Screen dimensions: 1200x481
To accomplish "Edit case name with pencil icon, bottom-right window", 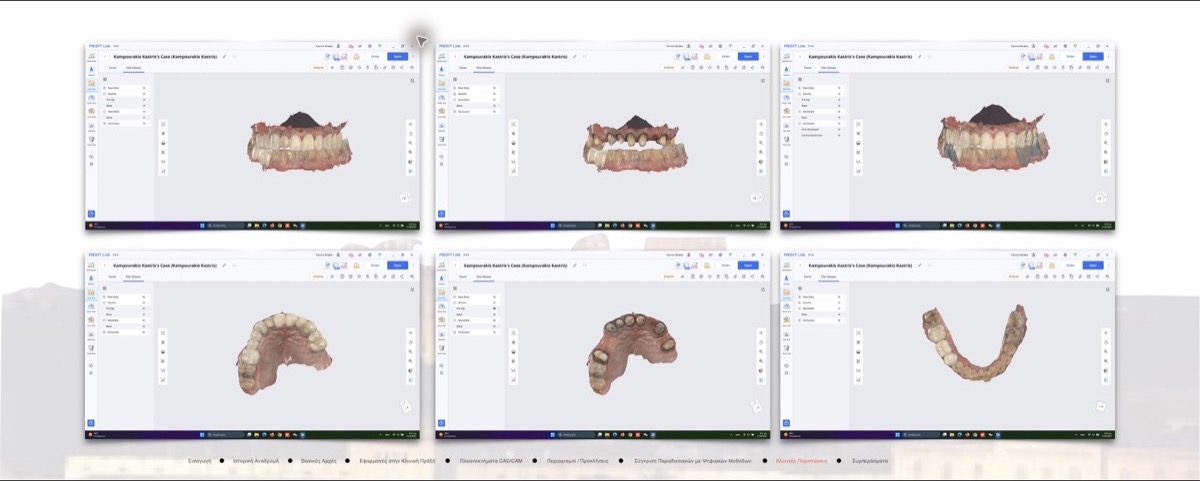I will tap(919, 265).
